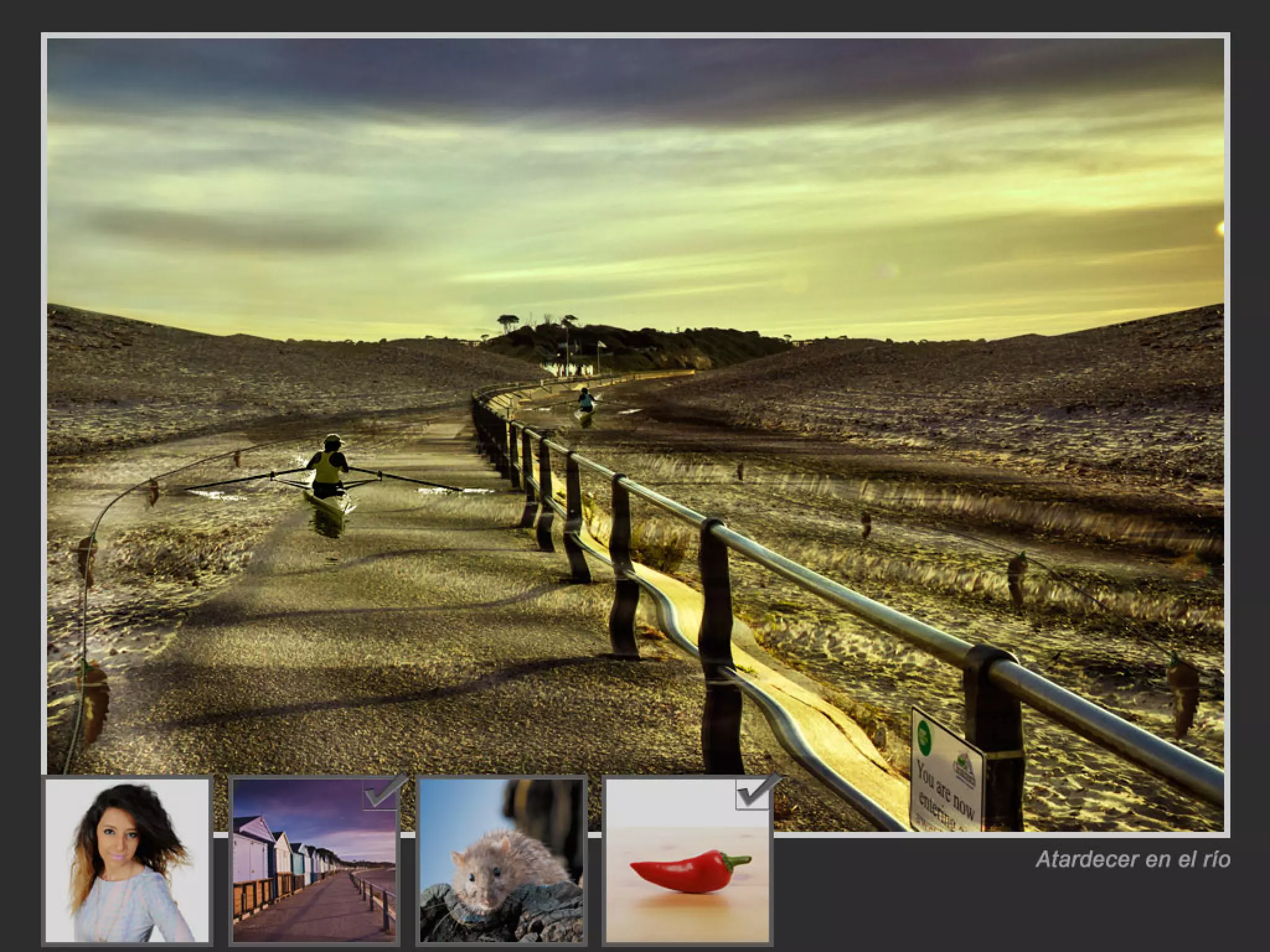
Task: Click the distant kayaker near the railing
Action: coord(584,400)
